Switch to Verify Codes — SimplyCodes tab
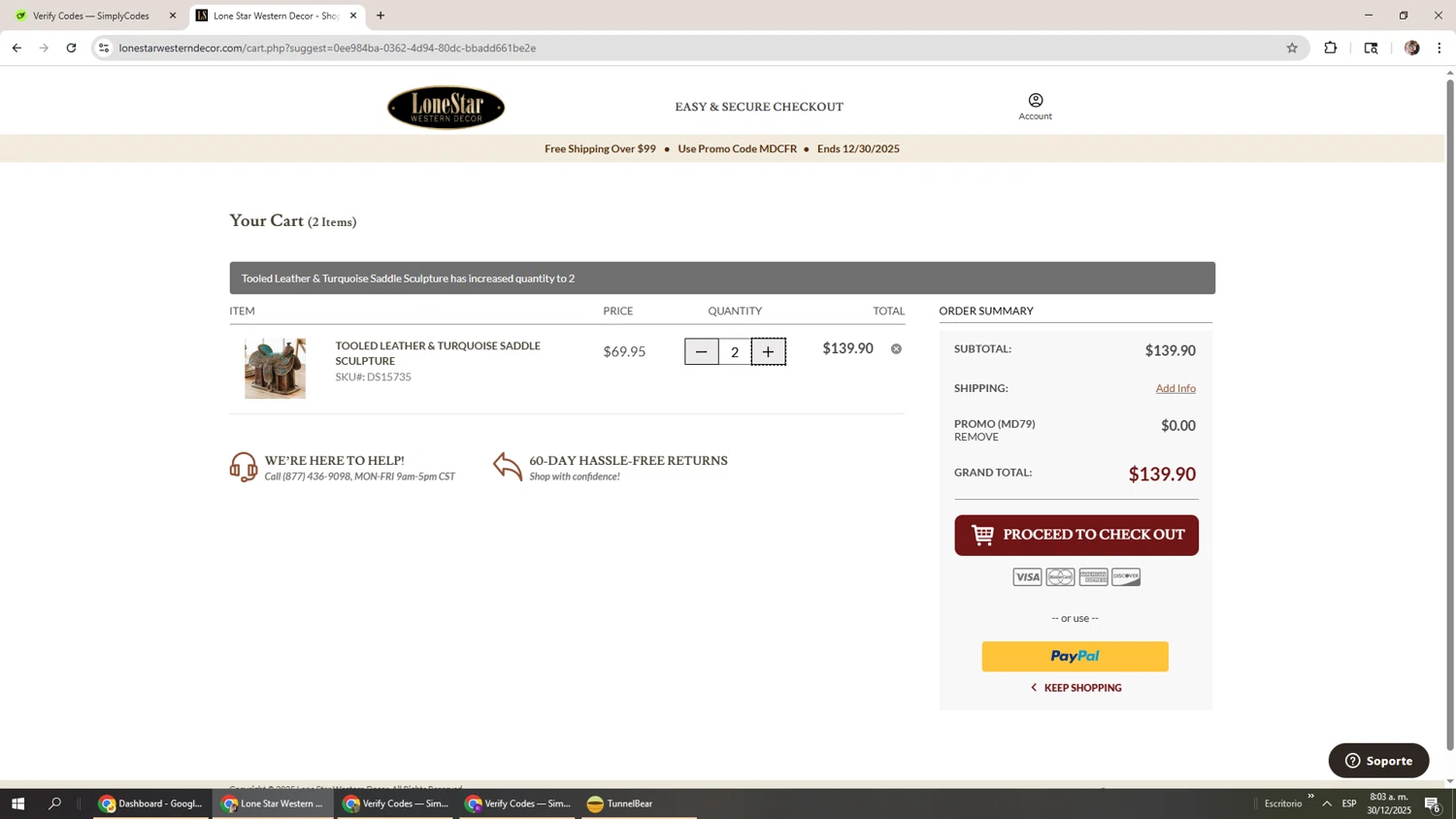 coord(91,16)
